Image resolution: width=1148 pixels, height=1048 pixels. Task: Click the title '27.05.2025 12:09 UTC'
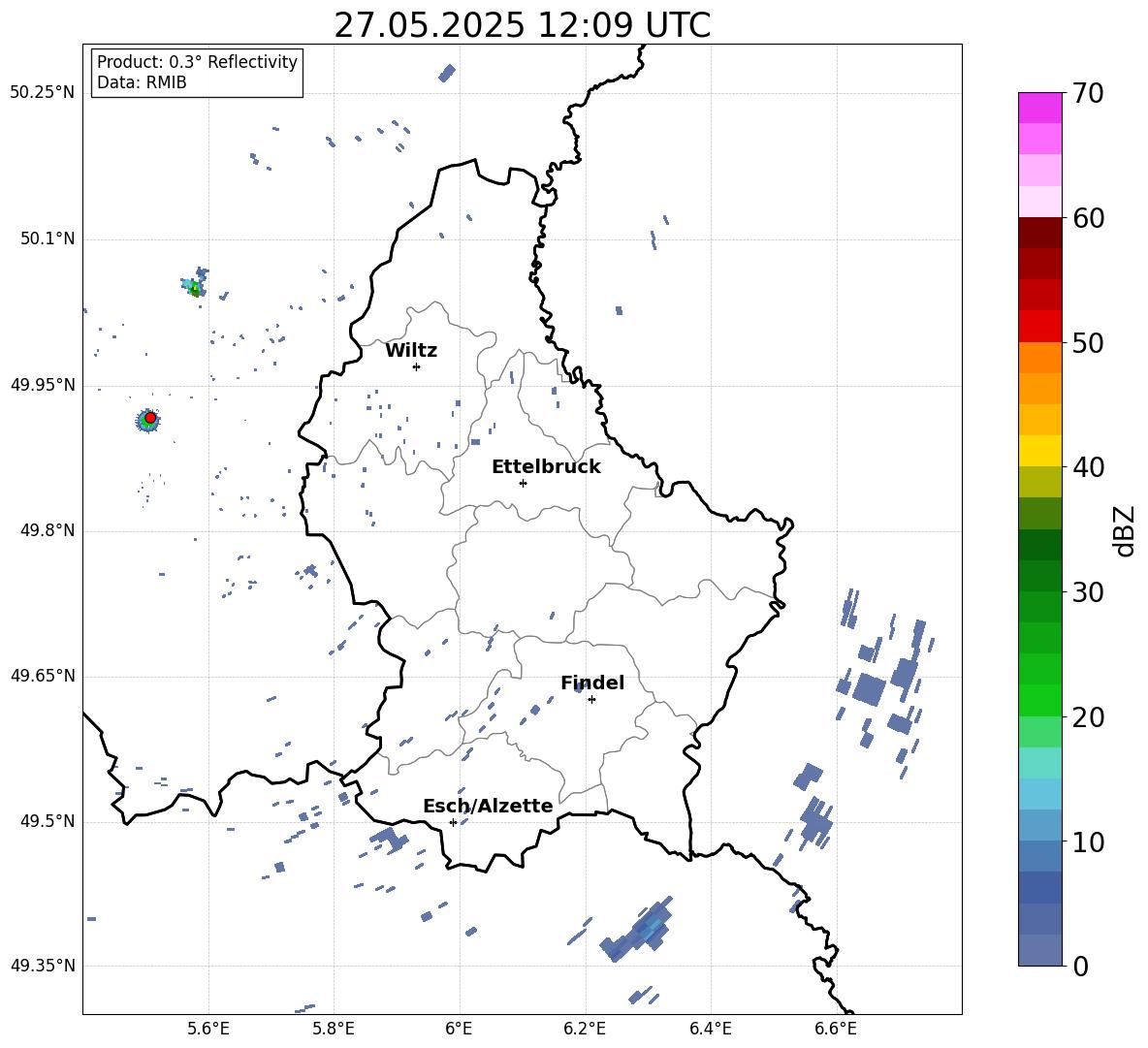[522, 25]
